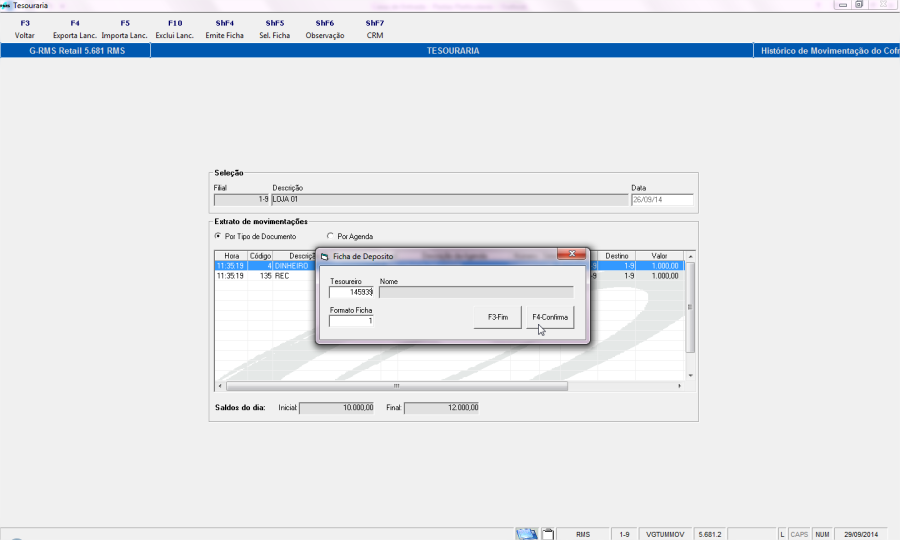The image size is (900, 540).
Task: Confirm with the F4-Confirma button
Action: click(x=550, y=317)
